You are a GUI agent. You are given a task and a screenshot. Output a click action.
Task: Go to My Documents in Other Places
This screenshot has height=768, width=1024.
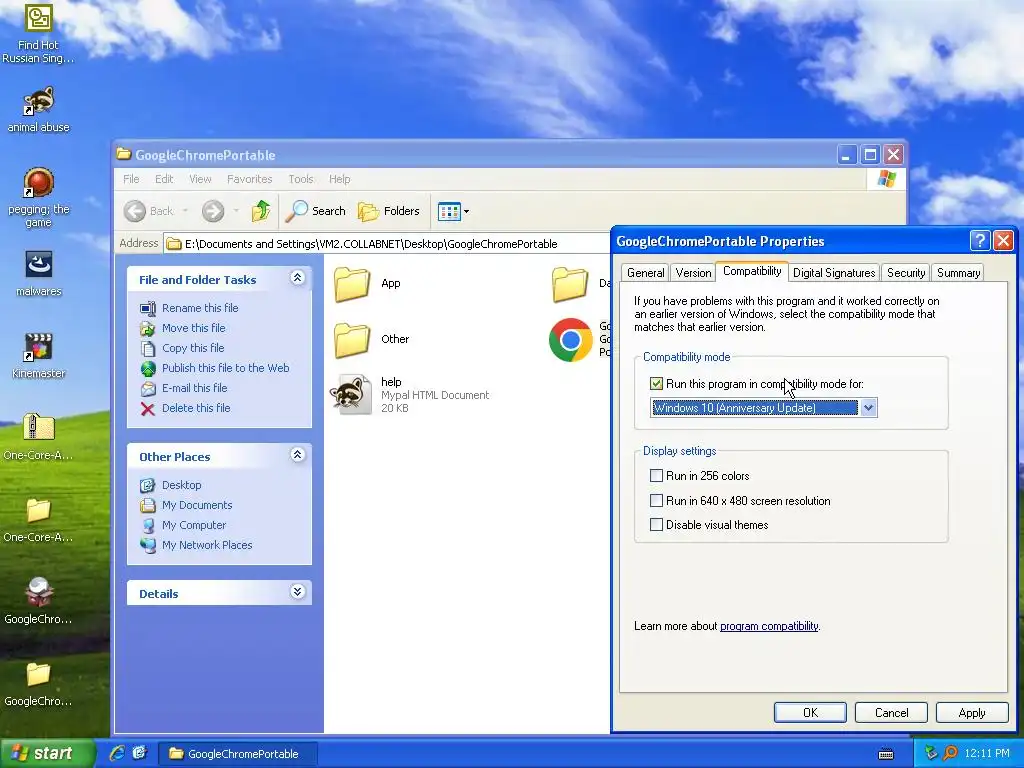(x=197, y=505)
